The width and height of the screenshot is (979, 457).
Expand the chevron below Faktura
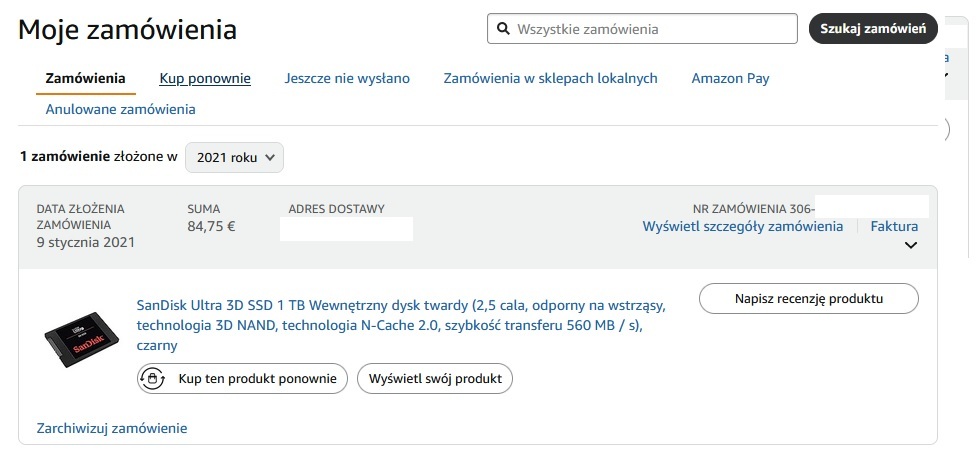point(910,246)
